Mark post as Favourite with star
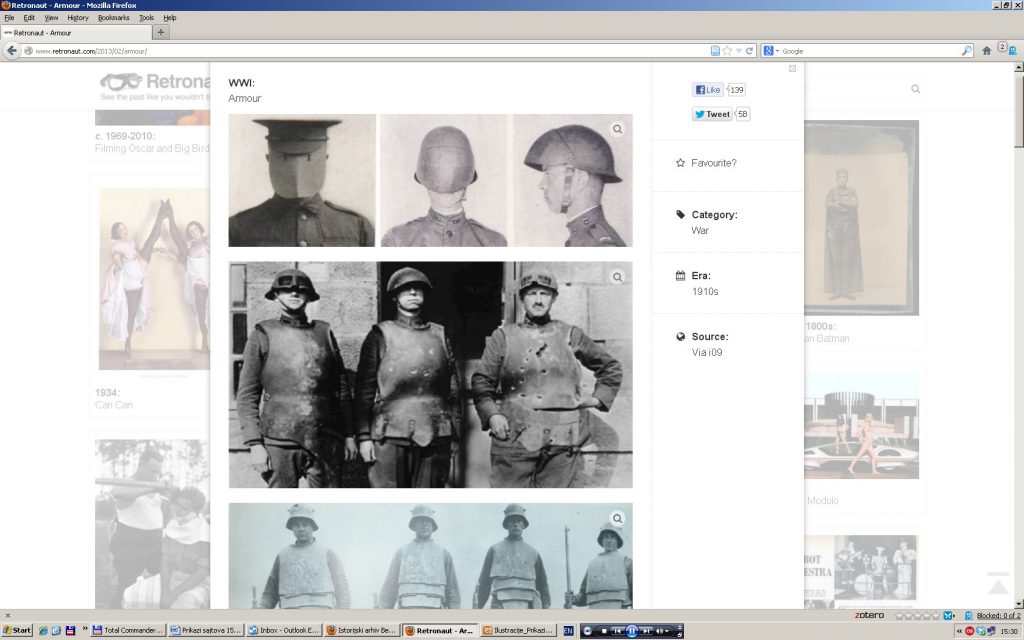This screenshot has width=1024, height=640. pyautogui.click(x=681, y=163)
